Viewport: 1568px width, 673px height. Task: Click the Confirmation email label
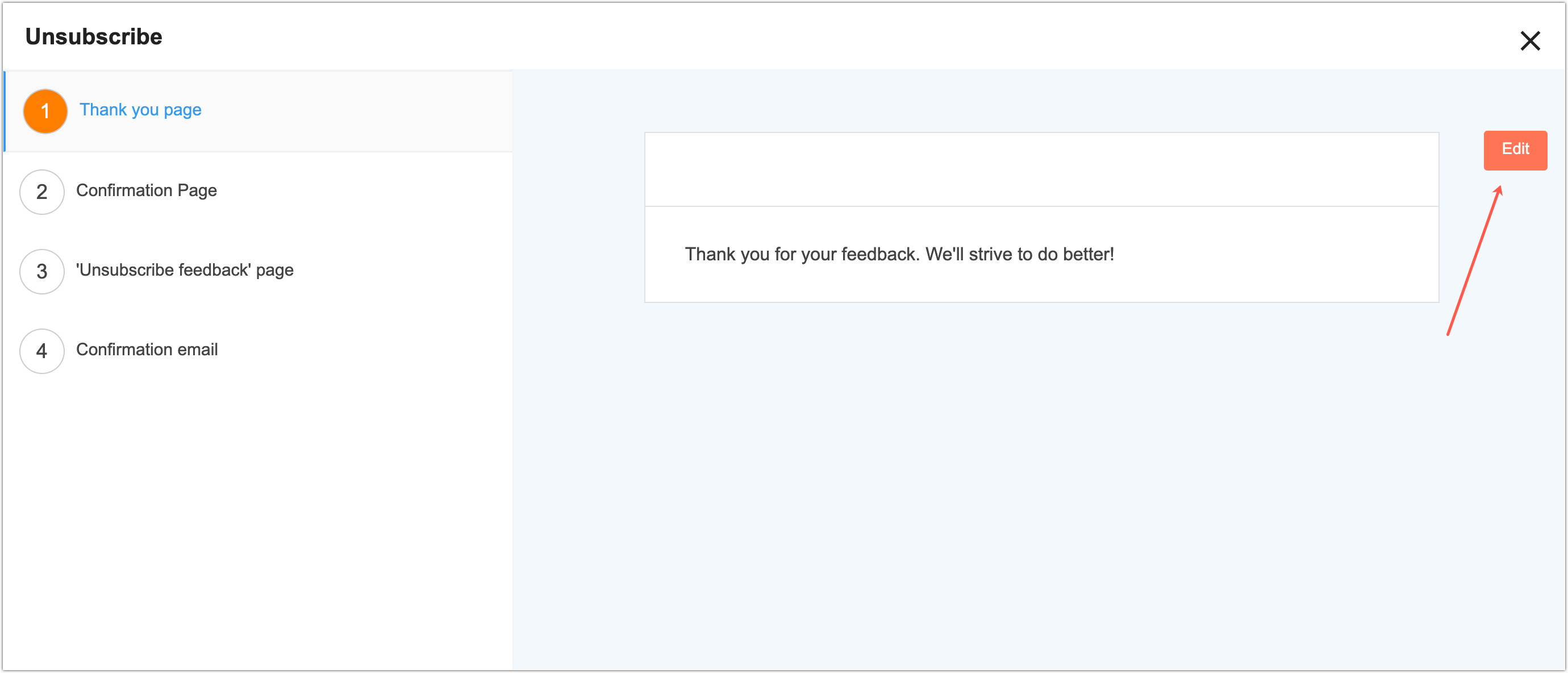coord(147,350)
